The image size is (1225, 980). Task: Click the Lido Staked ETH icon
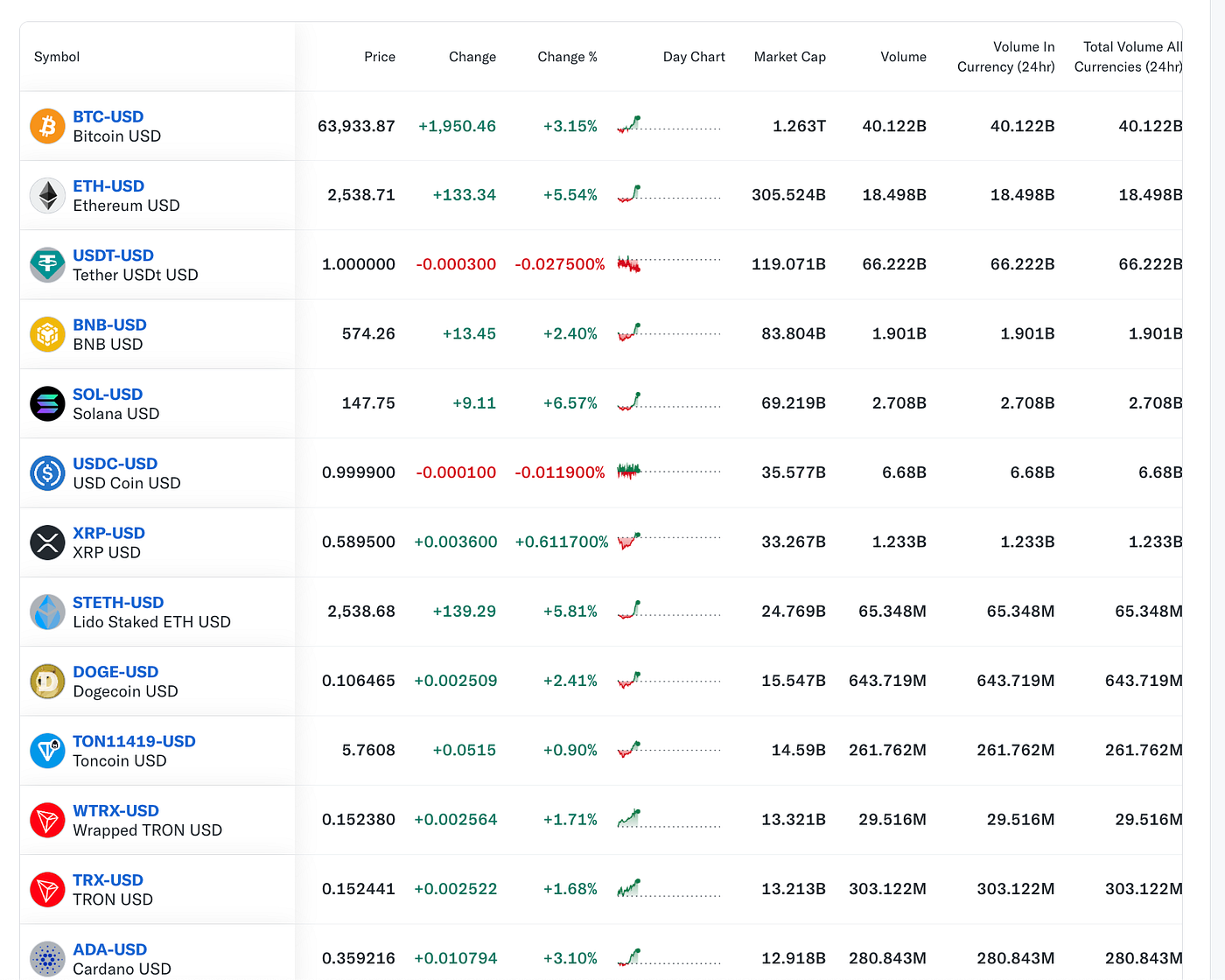47,612
